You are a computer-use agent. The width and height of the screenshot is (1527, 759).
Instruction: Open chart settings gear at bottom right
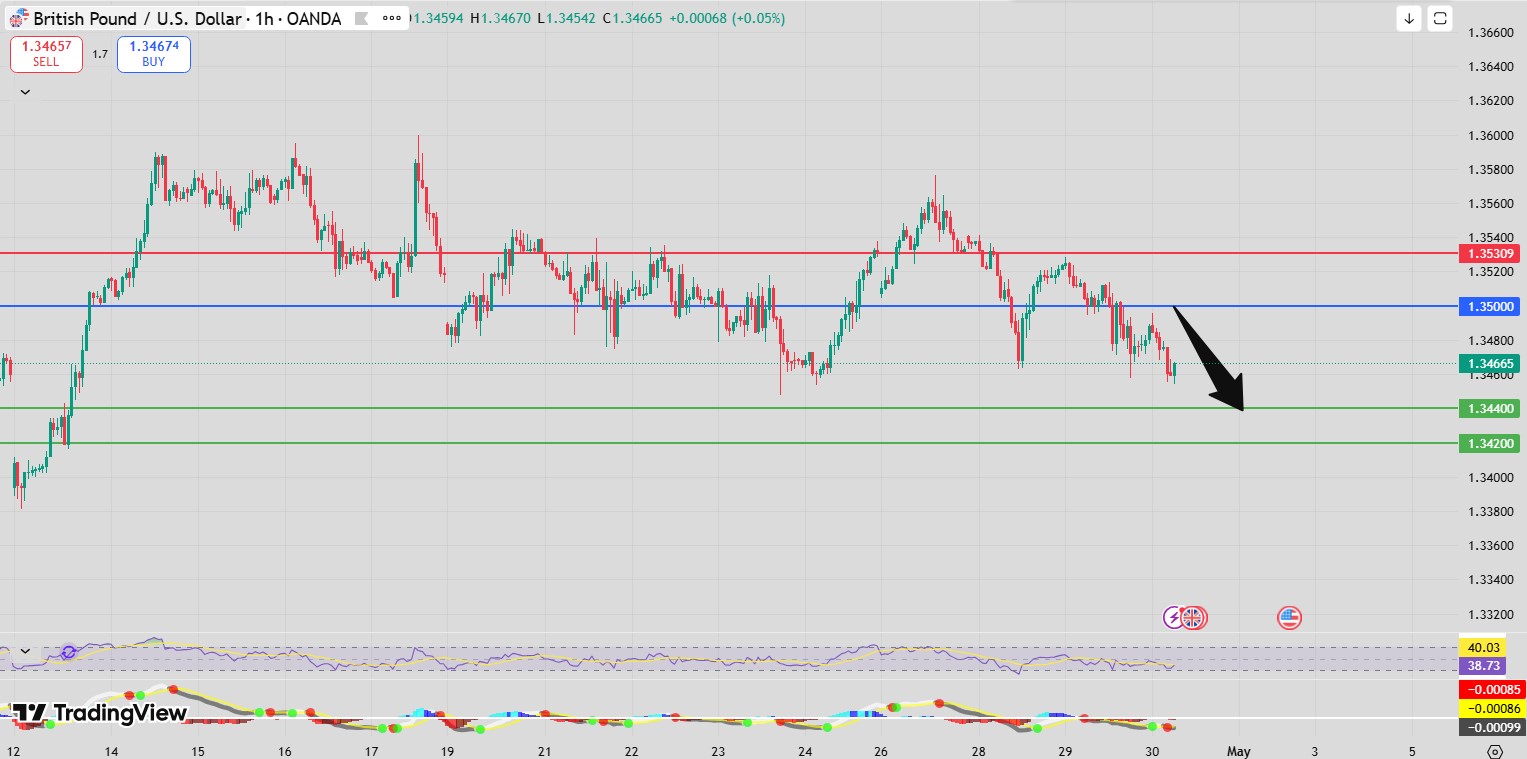tap(1495, 751)
